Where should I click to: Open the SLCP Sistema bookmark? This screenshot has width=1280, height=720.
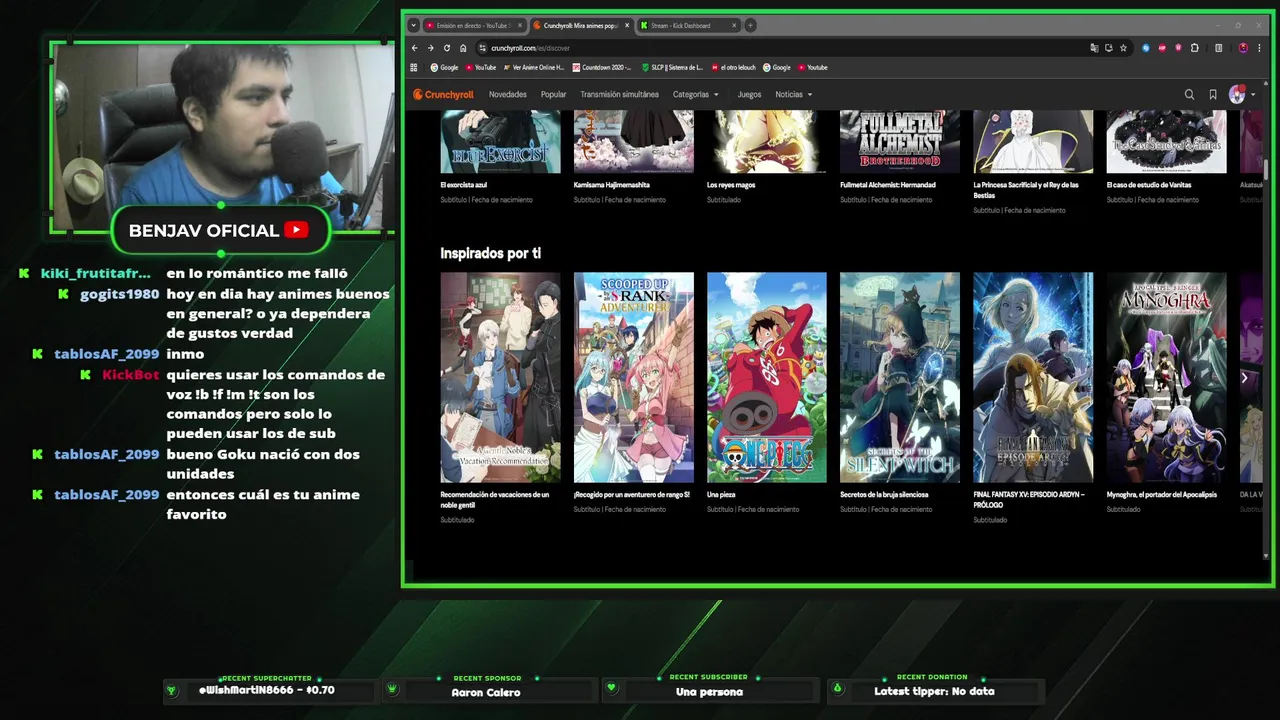(x=672, y=67)
